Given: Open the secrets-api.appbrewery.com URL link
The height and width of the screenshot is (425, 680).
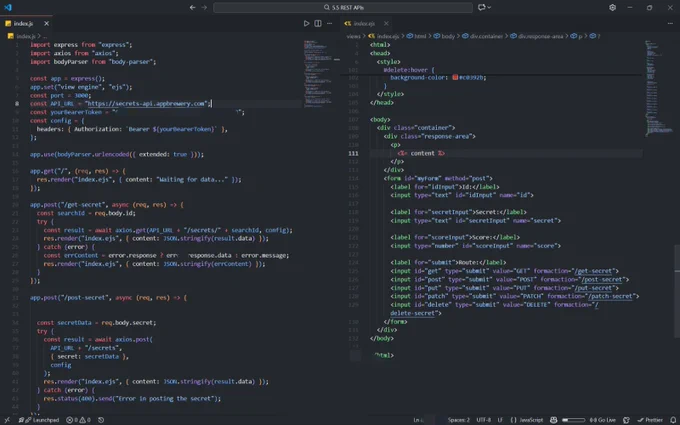Looking at the screenshot, I should point(147,104).
